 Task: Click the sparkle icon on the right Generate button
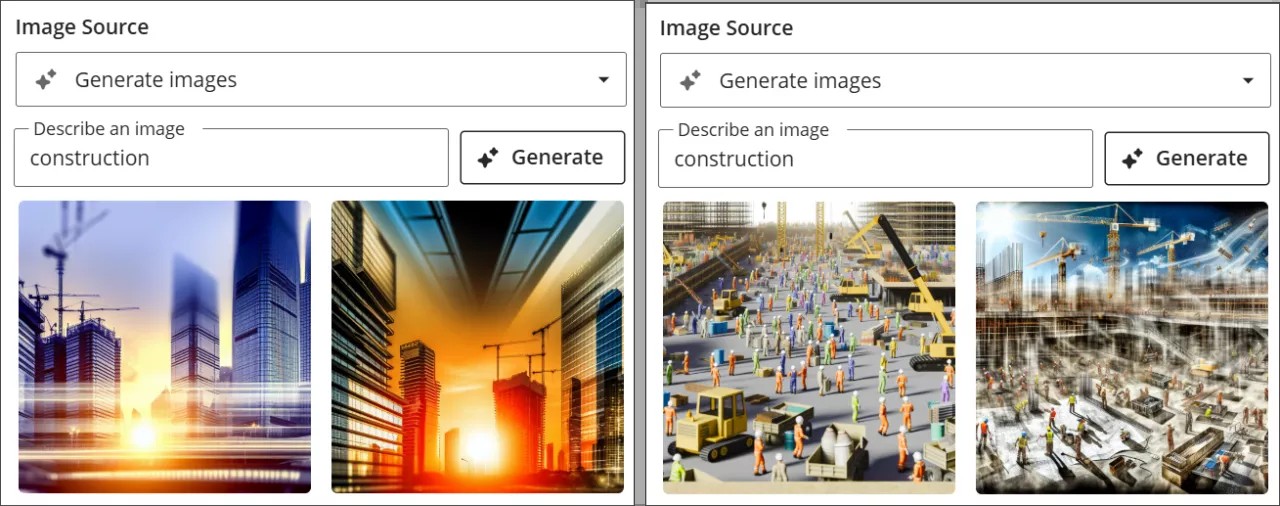click(x=1132, y=159)
